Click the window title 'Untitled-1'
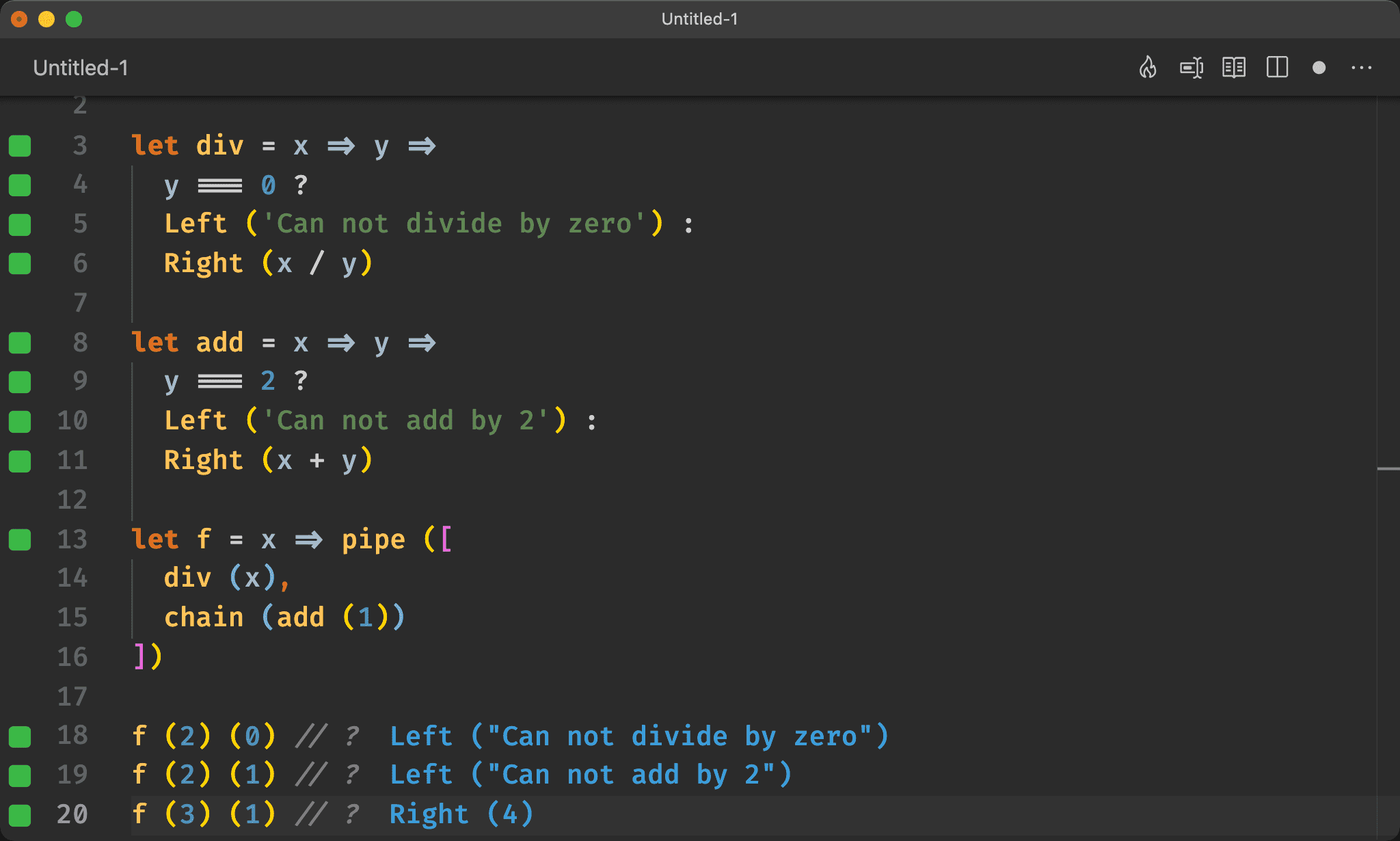Image resolution: width=1400 pixels, height=841 pixels. pyautogui.click(x=699, y=19)
